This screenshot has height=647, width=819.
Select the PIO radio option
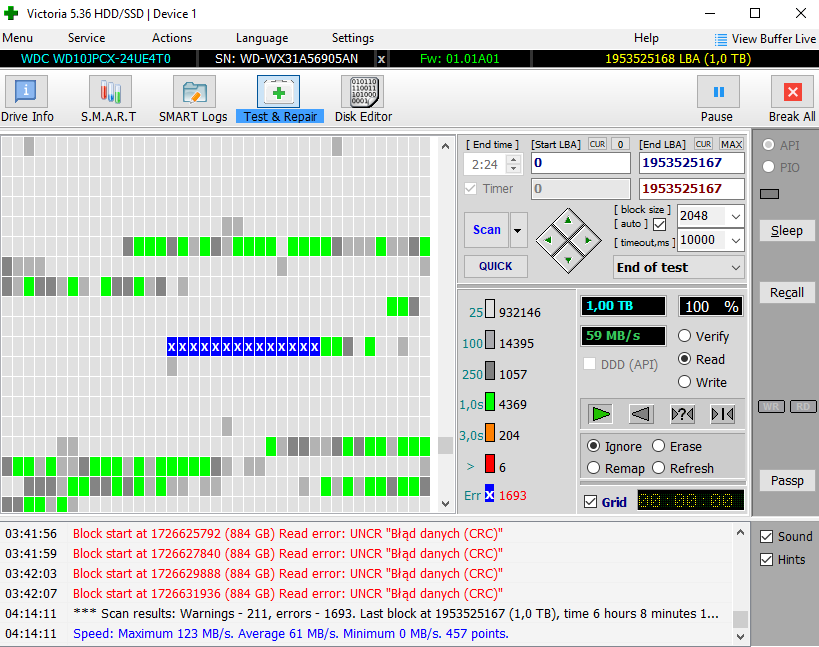768,167
